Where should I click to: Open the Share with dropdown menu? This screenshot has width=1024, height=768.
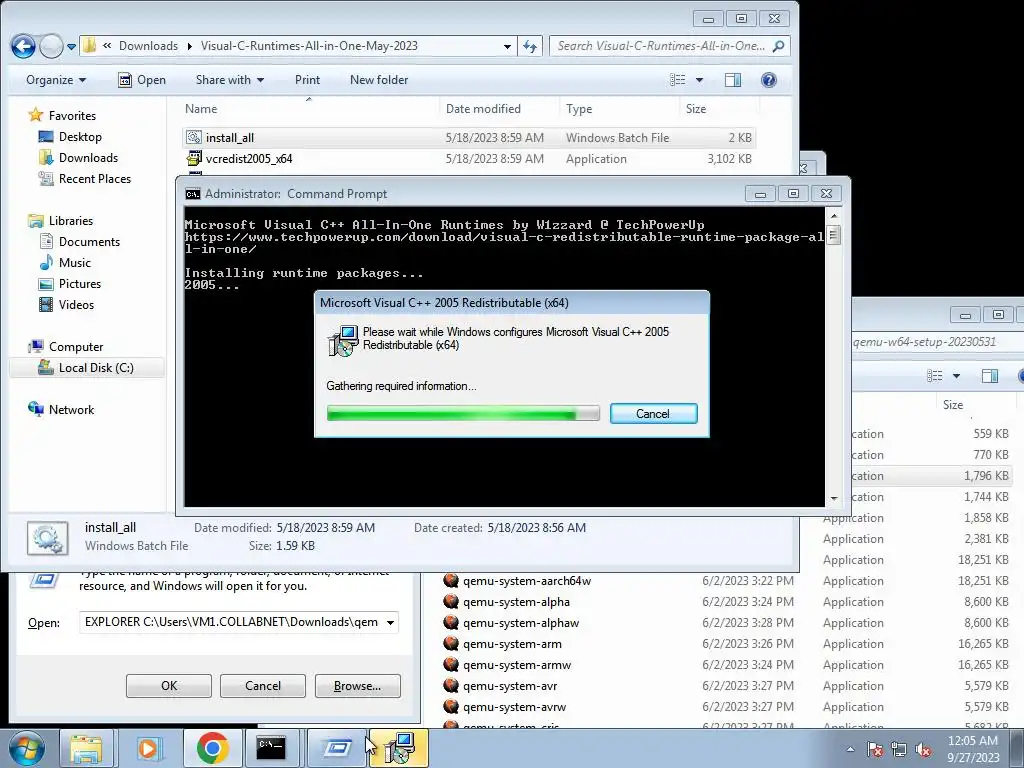tap(230, 80)
